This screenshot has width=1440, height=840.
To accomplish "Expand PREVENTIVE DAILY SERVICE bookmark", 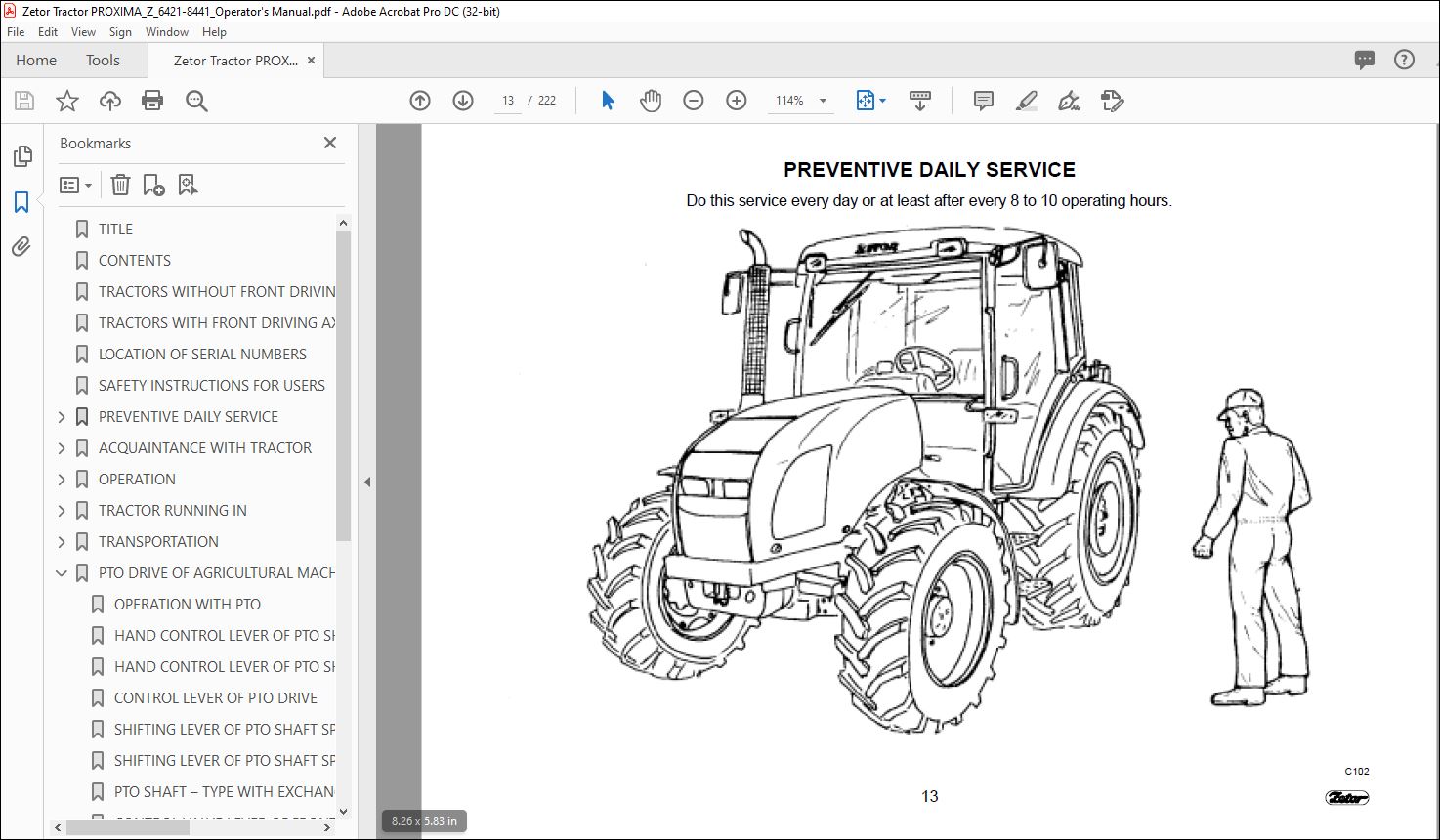I will click(62, 417).
